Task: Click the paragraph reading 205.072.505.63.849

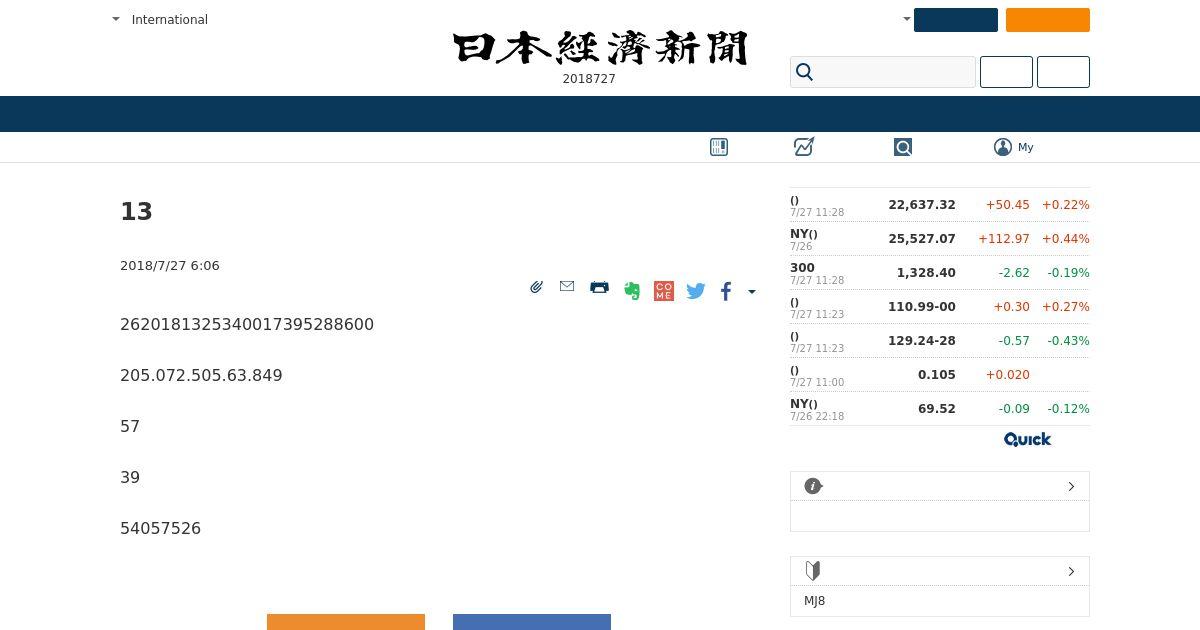Action: pos(201,375)
